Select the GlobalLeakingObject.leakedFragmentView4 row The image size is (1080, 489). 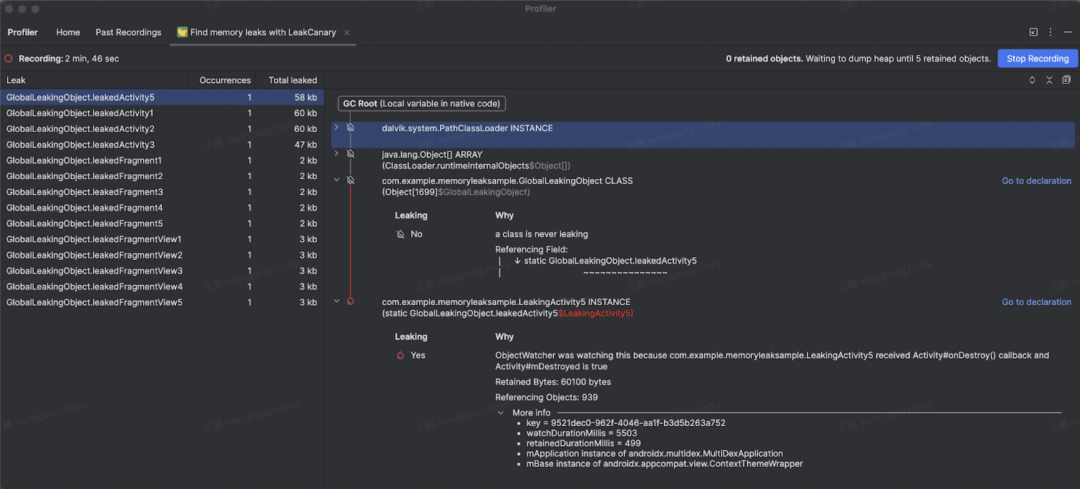[x=162, y=287]
